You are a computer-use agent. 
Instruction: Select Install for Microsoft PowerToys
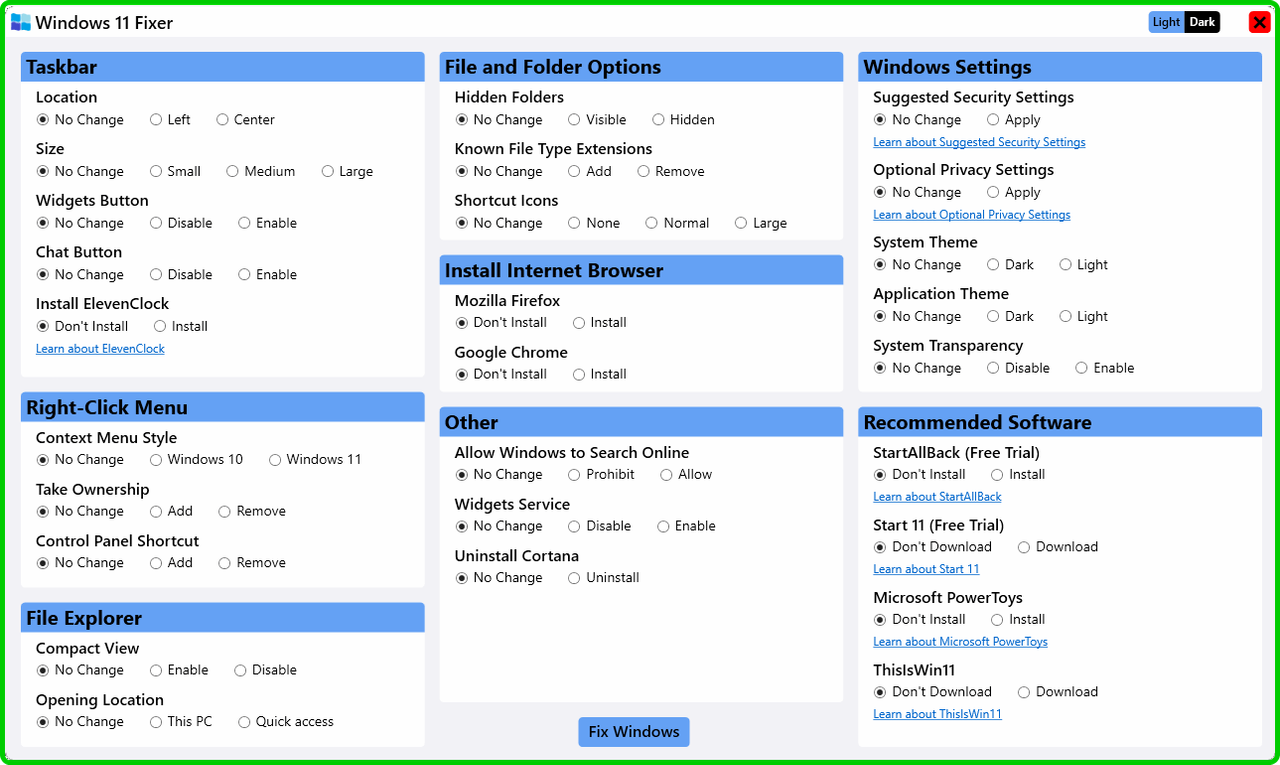(1018, 620)
